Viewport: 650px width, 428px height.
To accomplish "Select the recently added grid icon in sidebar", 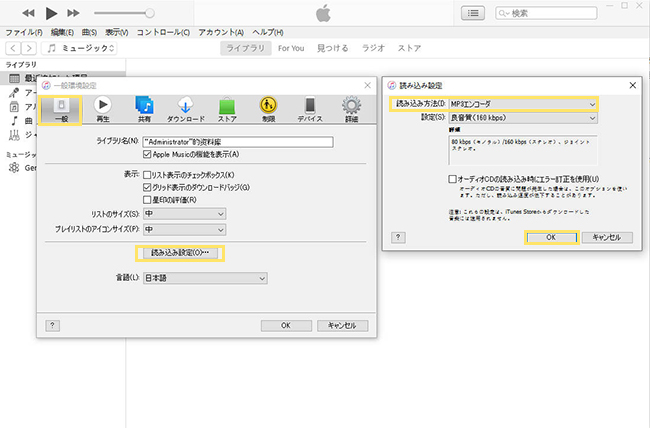I will (x=15, y=78).
